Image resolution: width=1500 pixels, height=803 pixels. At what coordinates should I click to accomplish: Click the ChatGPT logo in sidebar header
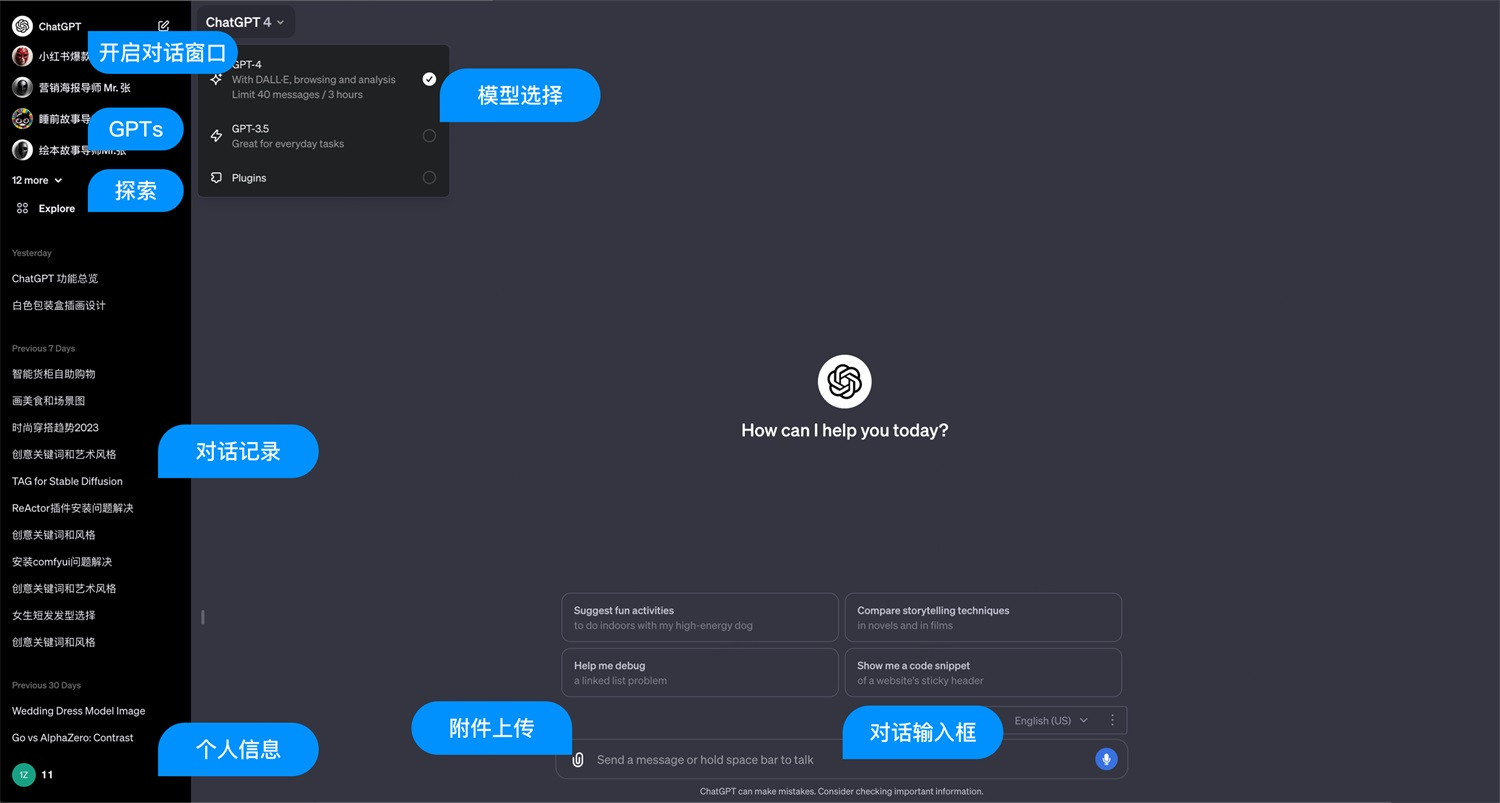[x=22, y=26]
